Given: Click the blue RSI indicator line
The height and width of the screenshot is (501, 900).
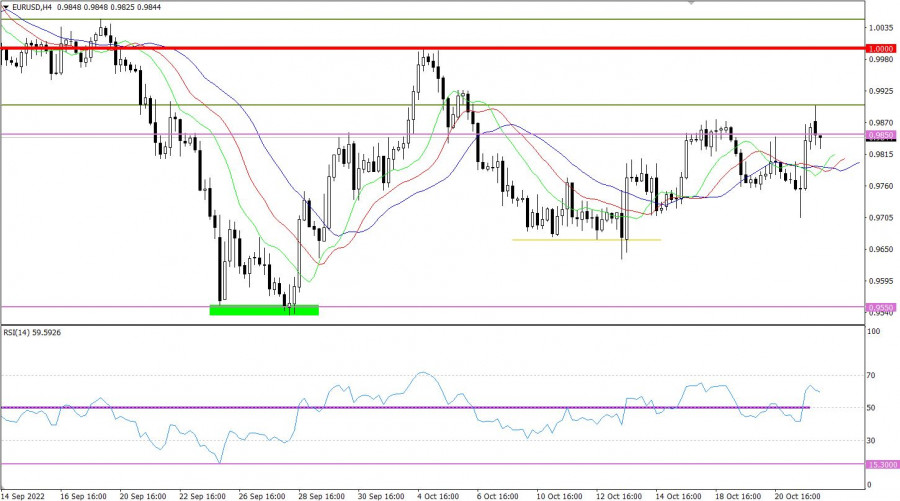Looking at the screenshot, I should (x=422, y=373).
